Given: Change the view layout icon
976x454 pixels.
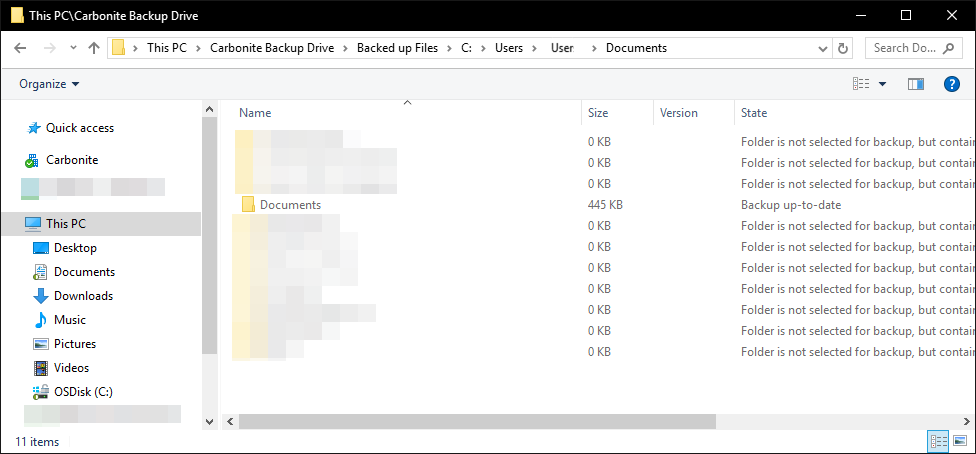Looking at the screenshot, I should 861,83.
